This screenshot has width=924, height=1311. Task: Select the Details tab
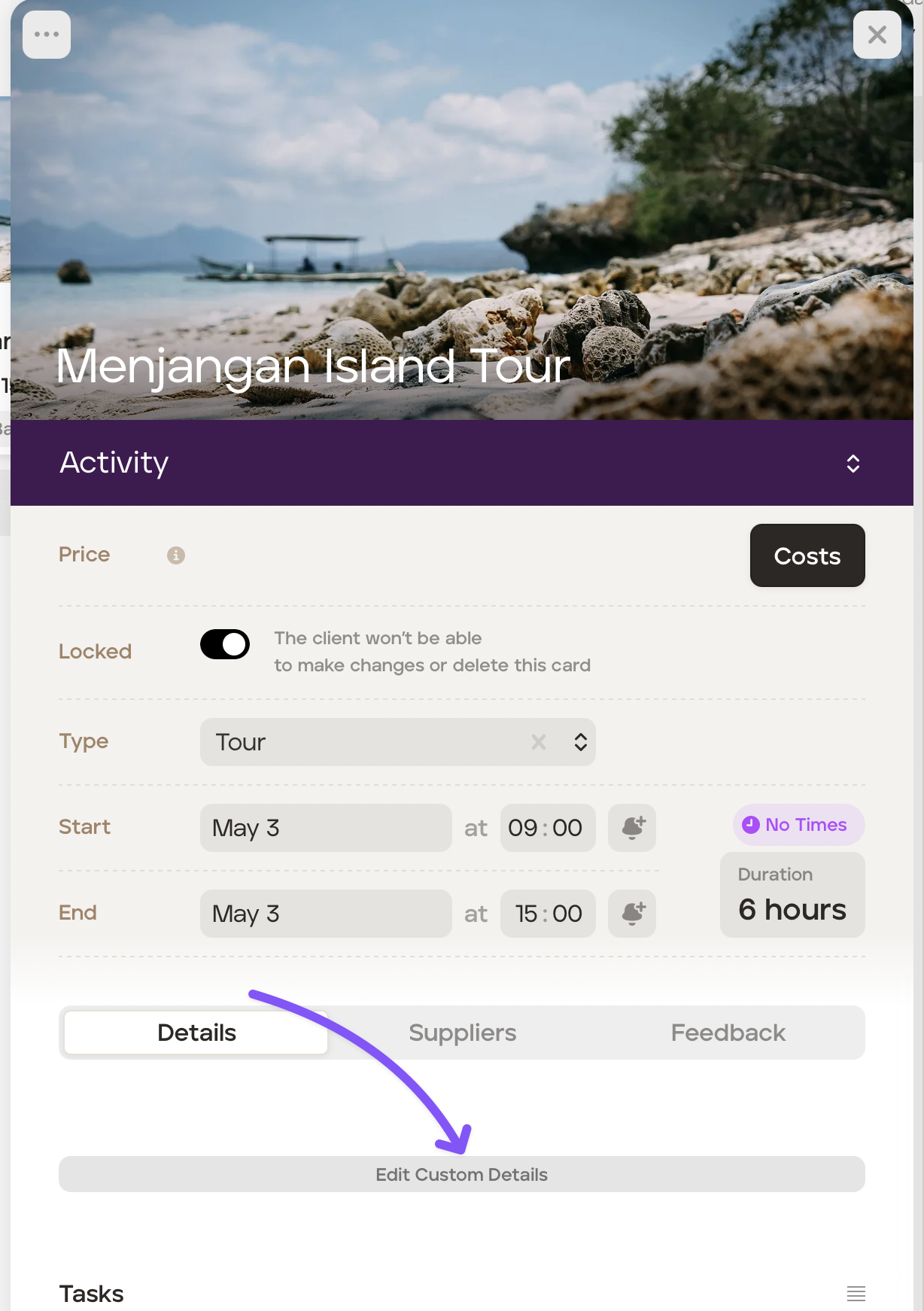[196, 1033]
